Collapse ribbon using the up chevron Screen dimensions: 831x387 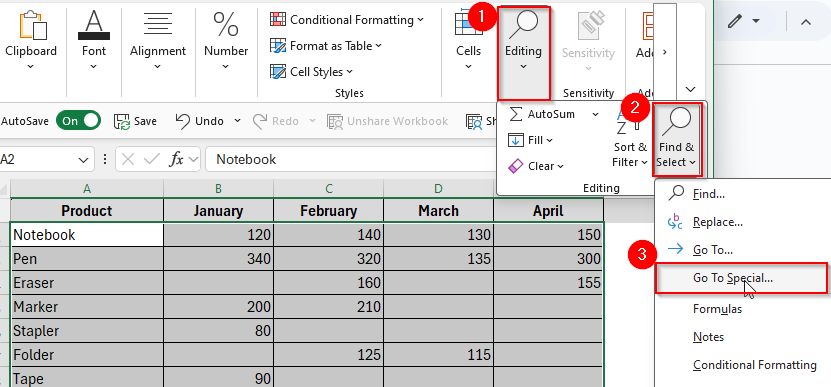click(x=806, y=22)
